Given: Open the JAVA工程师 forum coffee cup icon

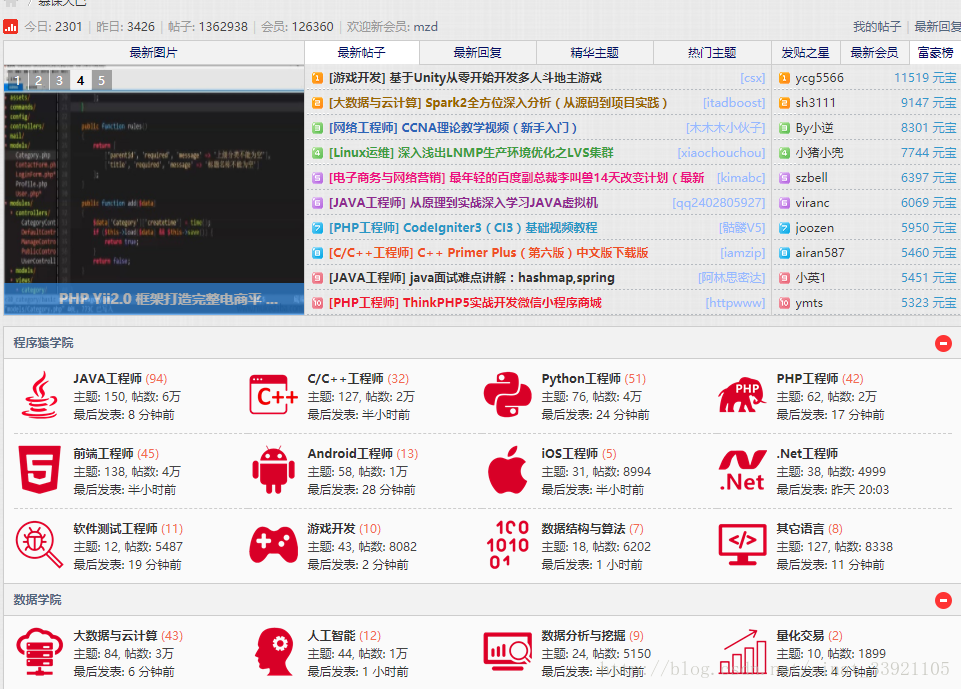Looking at the screenshot, I should (x=40, y=396).
